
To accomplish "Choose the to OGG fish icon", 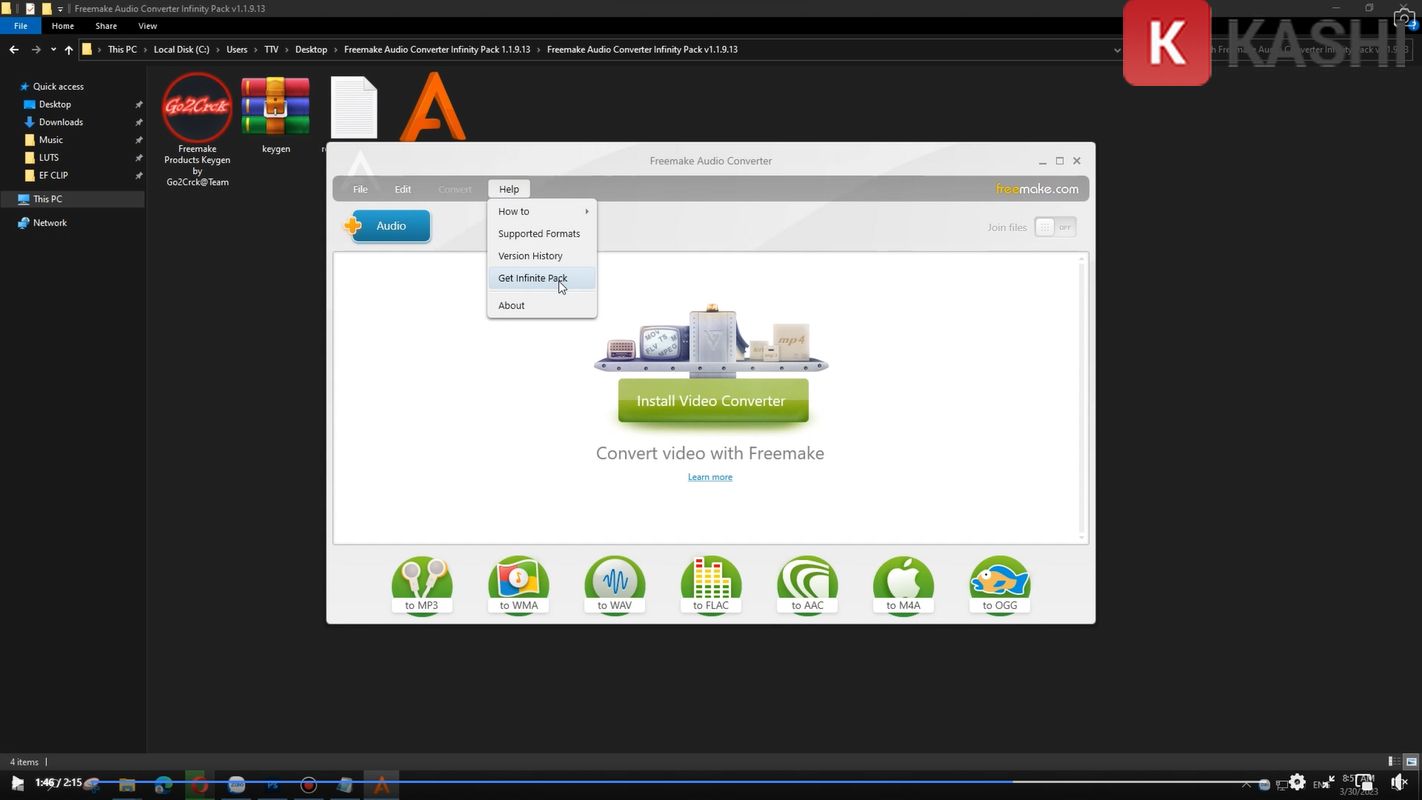I will click(999, 584).
